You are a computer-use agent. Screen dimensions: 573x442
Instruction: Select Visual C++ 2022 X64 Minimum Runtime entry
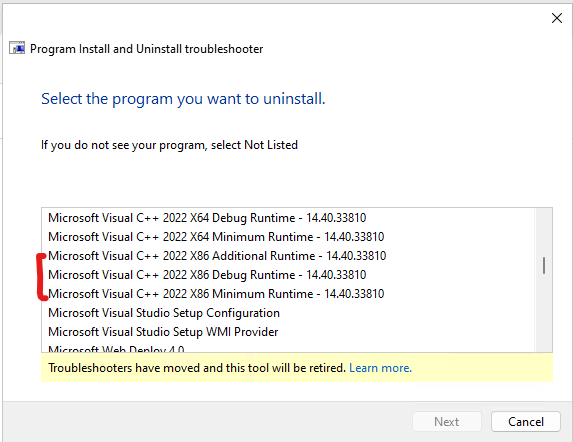click(288, 237)
